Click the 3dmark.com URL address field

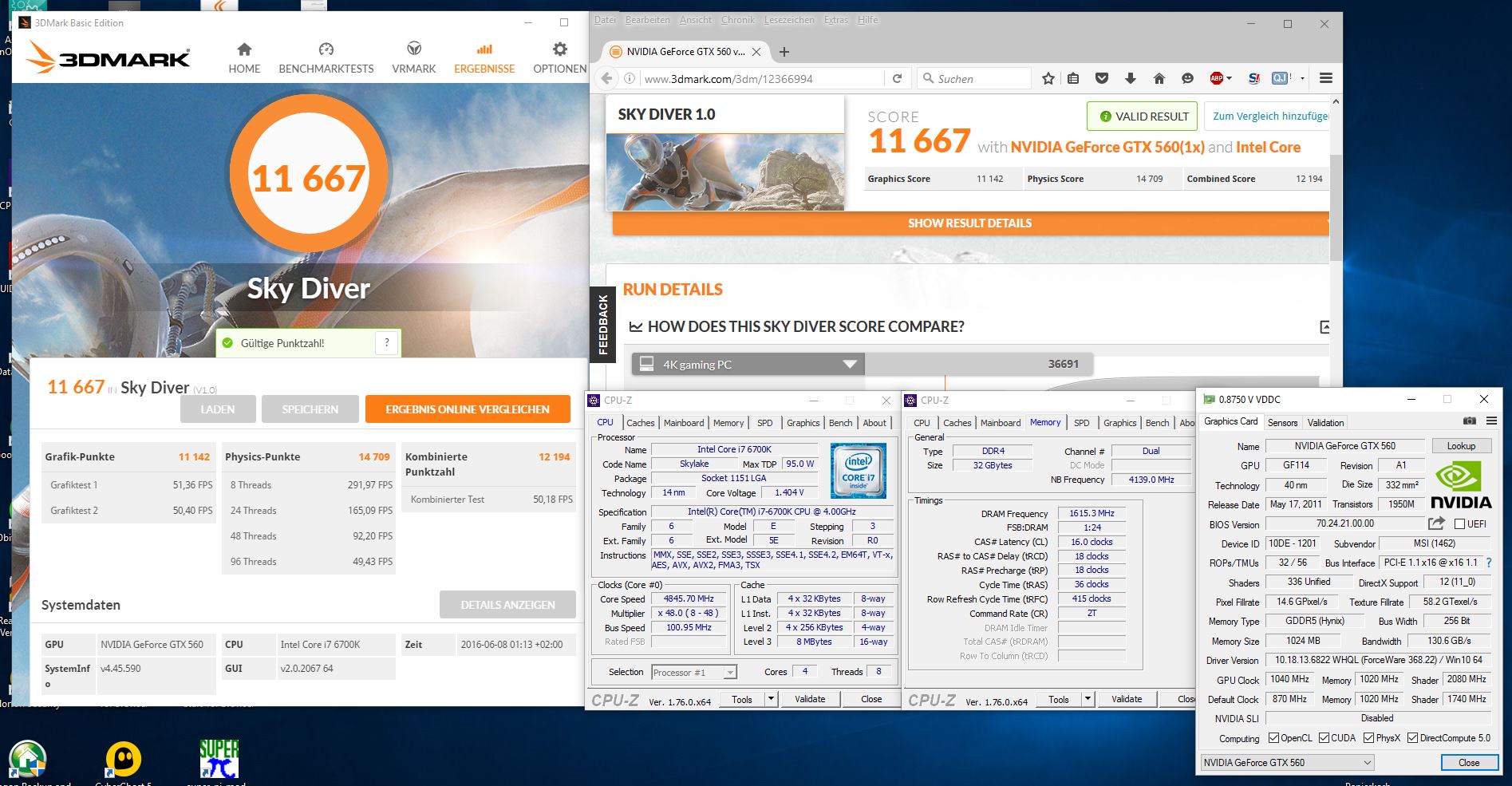pyautogui.click(x=762, y=78)
